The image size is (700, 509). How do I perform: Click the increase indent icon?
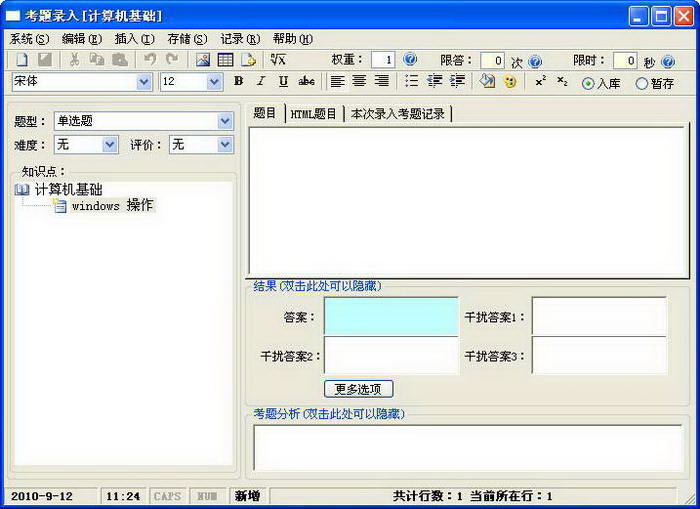(458, 81)
